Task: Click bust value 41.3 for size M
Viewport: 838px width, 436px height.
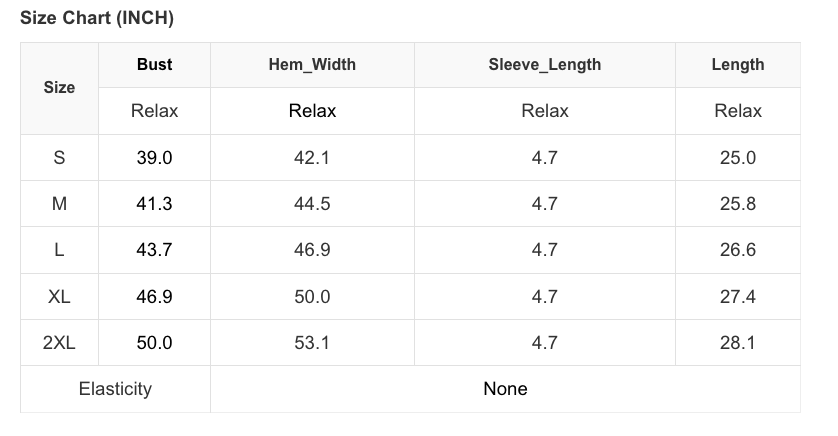Action: pyautogui.click(x=154, y=204)
